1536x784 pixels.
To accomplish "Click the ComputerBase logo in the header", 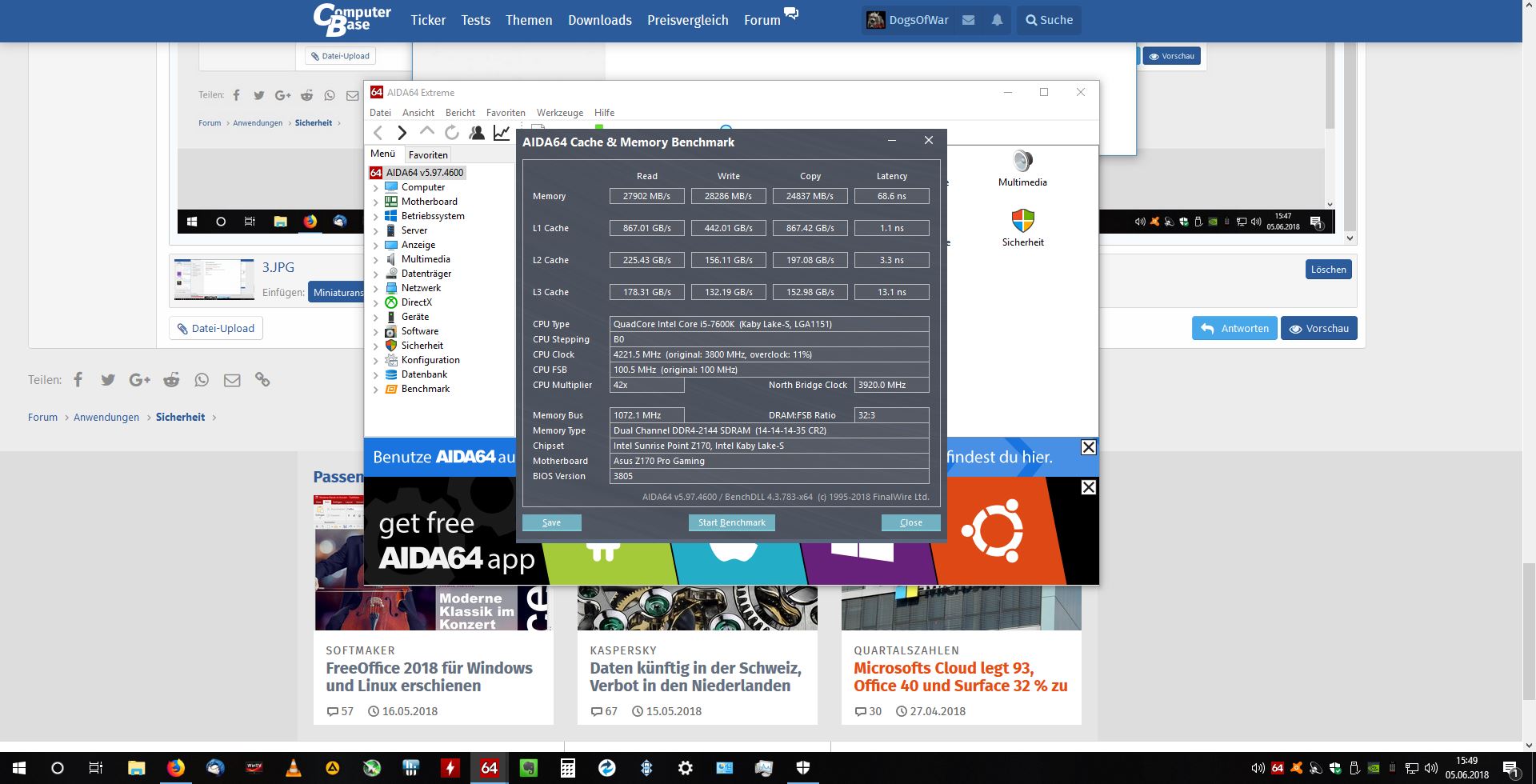I will click(352, 21).
